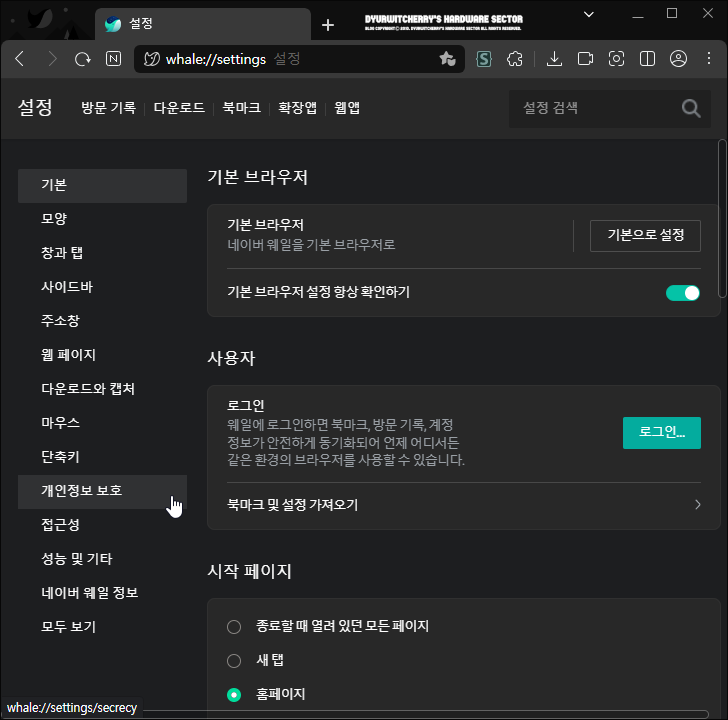Select 사이드바 in settings sidebar
728x720 pixels.
102,287
